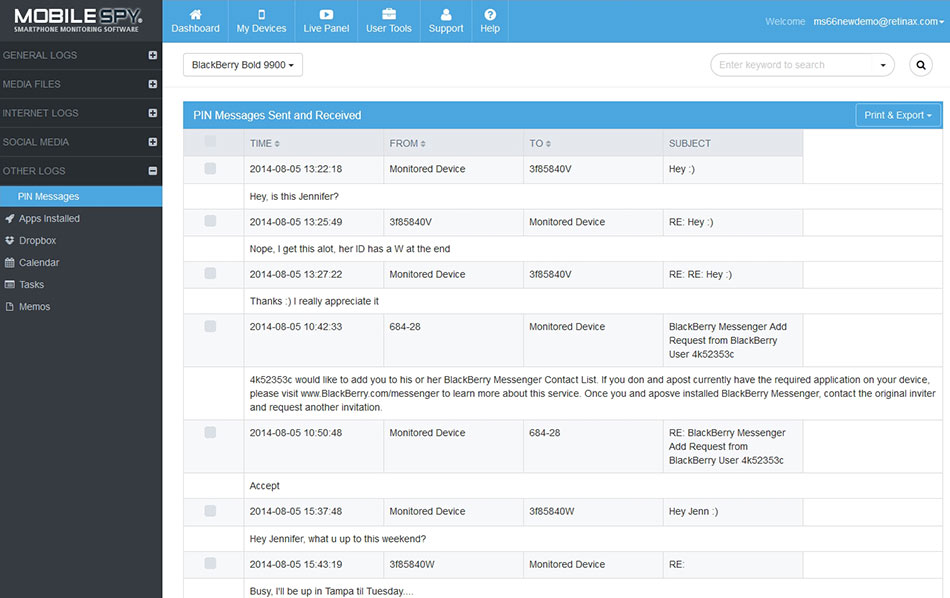950x598 pixels.
Task: Check the 10:42:33 message row checkbox
Action: 210,326
